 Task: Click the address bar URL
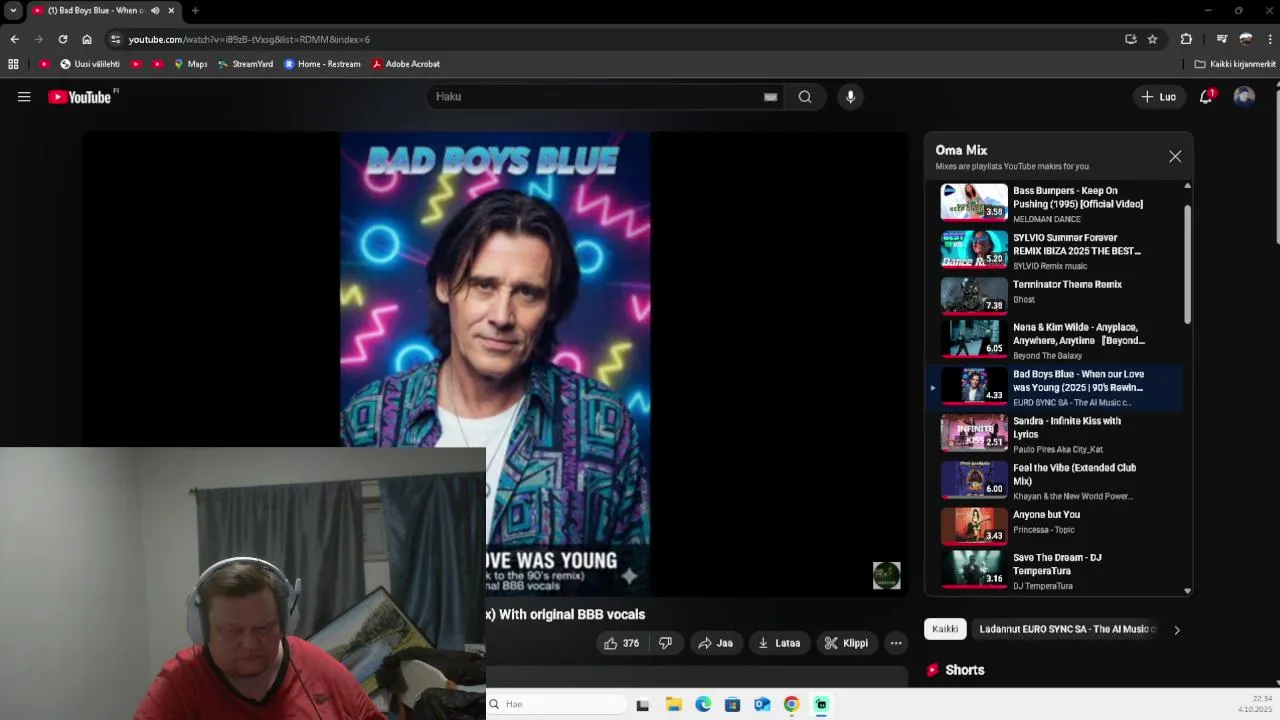pos(249,39)
